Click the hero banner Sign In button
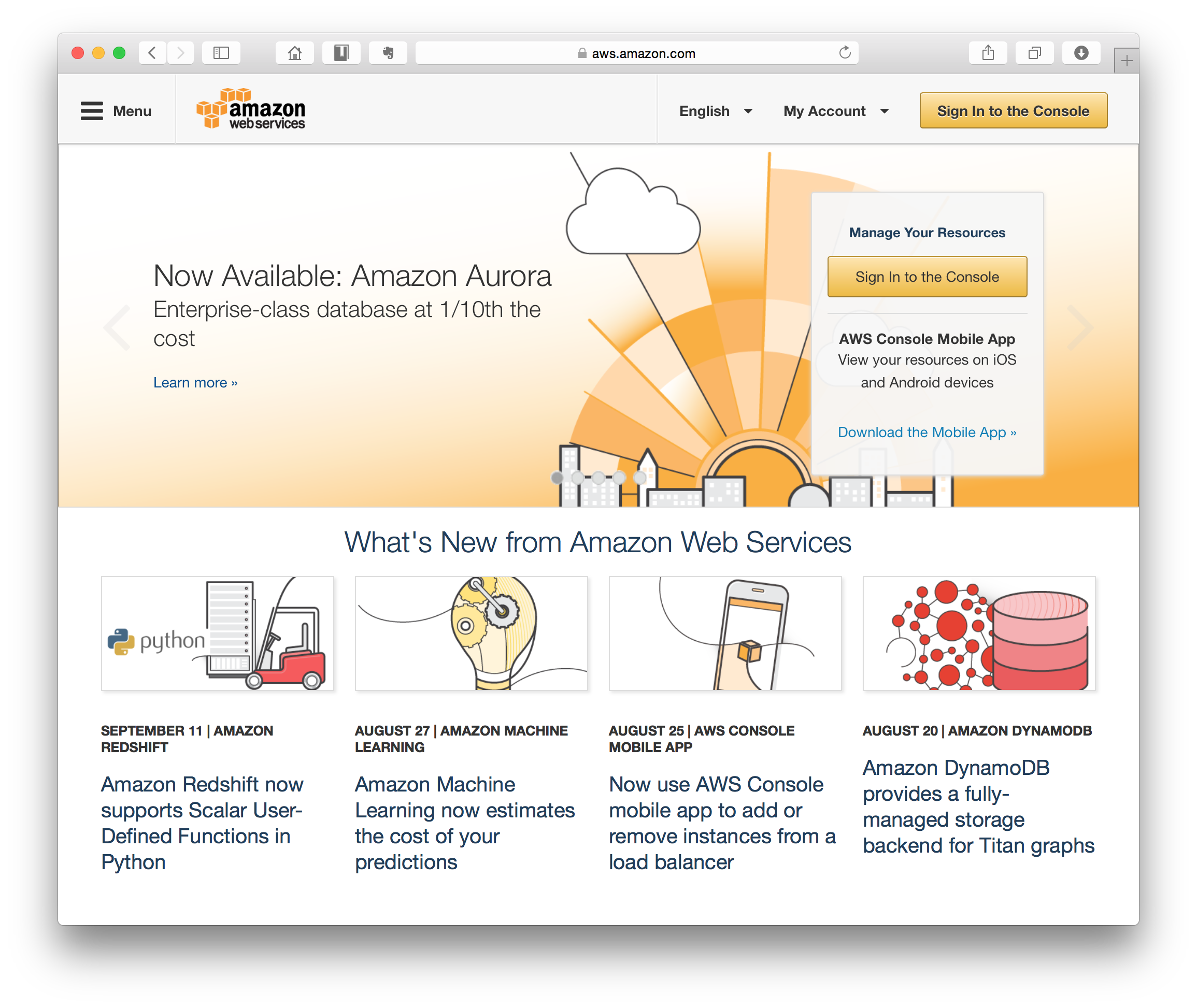This screenshot has width=1197, height=1008. point(927,277)
